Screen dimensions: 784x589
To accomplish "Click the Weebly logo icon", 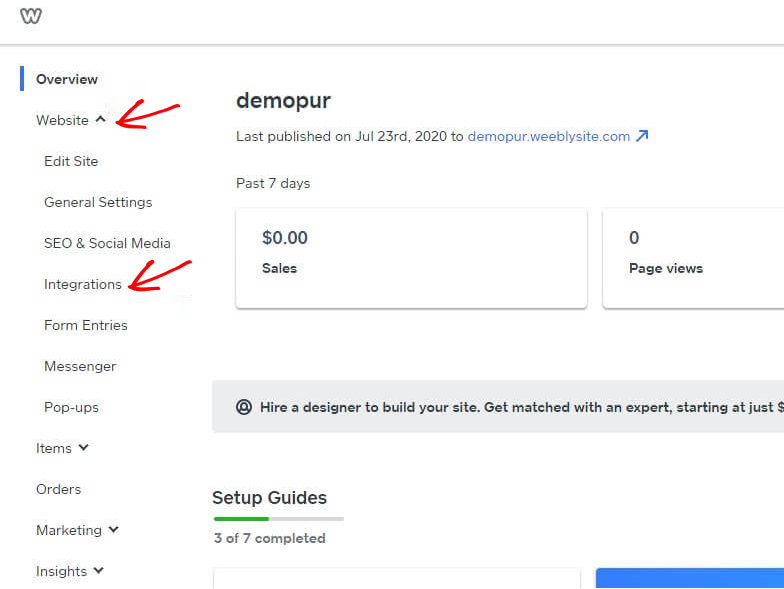I will click(x=30, y=16).
